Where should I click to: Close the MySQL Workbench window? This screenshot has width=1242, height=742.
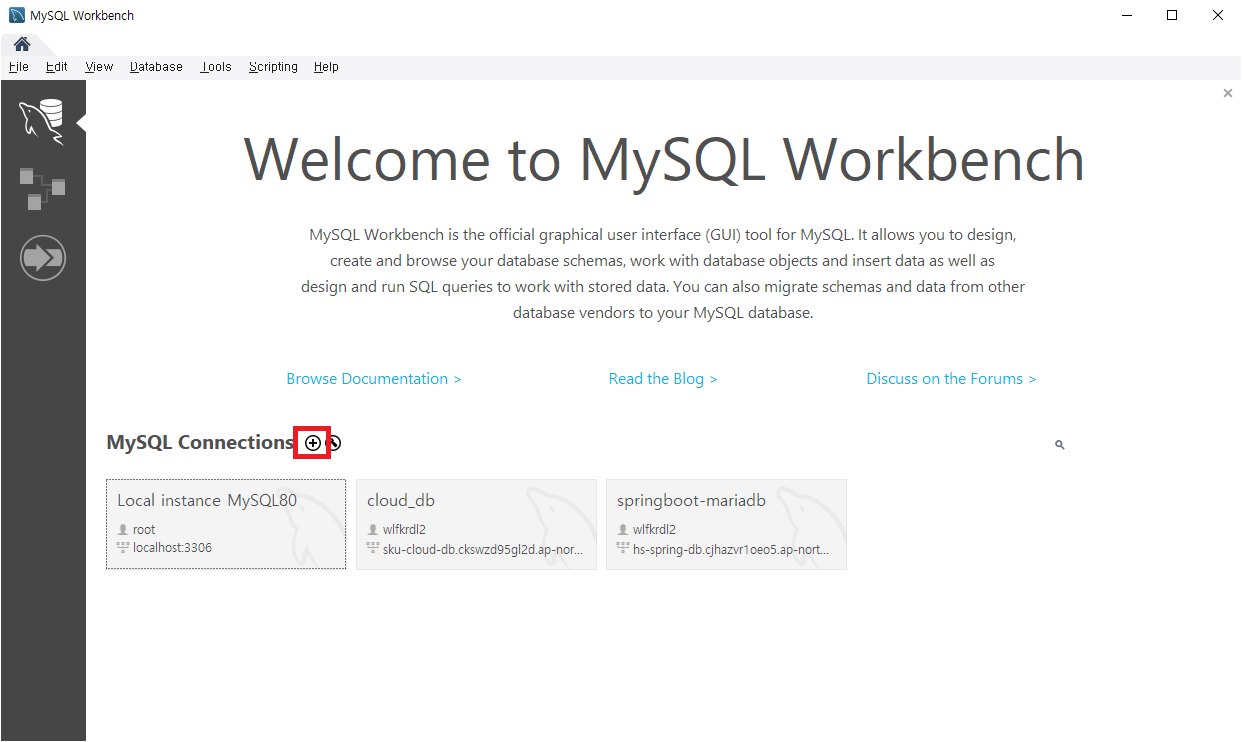[x=1218, y=15]
